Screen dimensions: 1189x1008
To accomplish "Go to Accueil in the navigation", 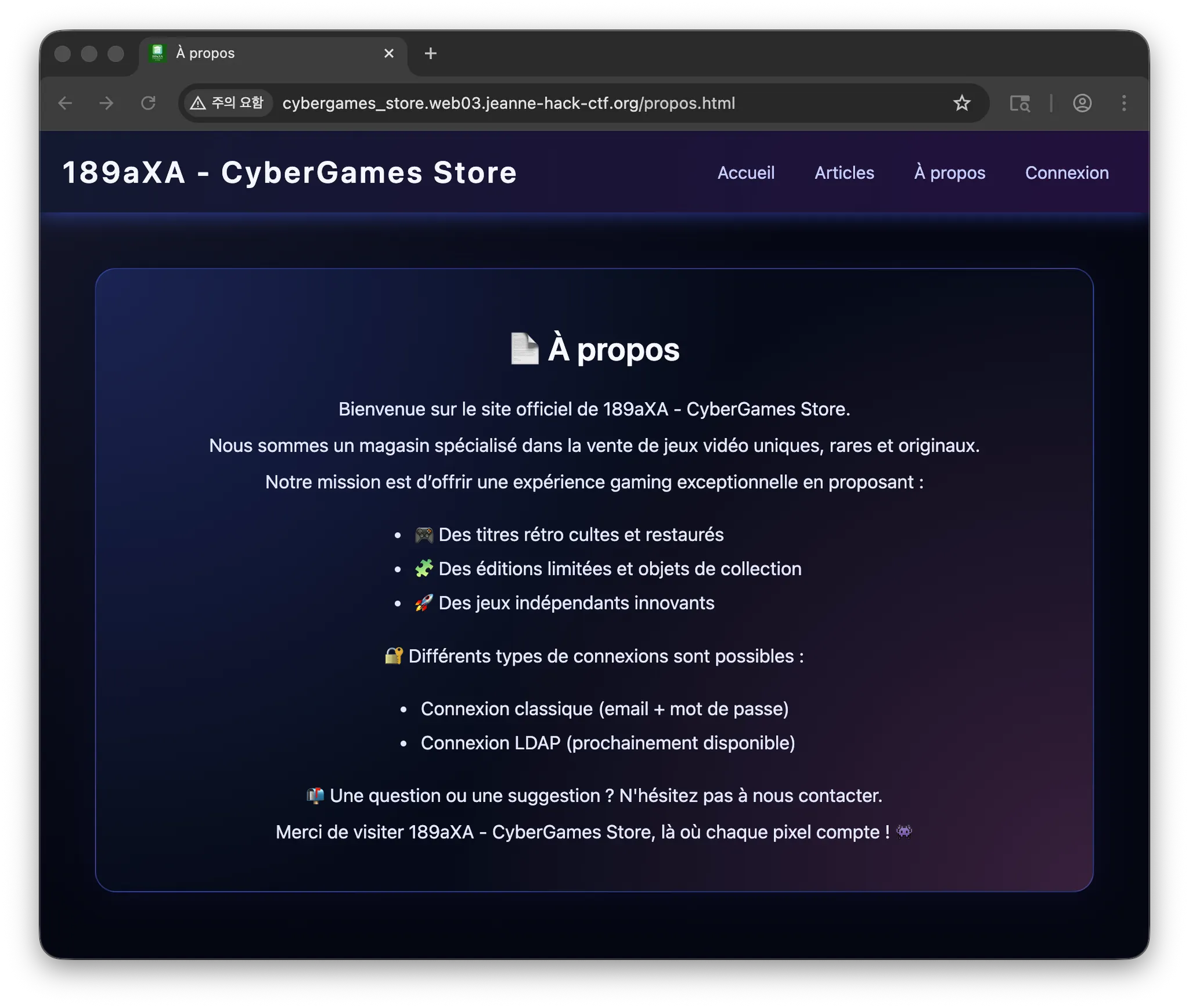I will [745, 173].
